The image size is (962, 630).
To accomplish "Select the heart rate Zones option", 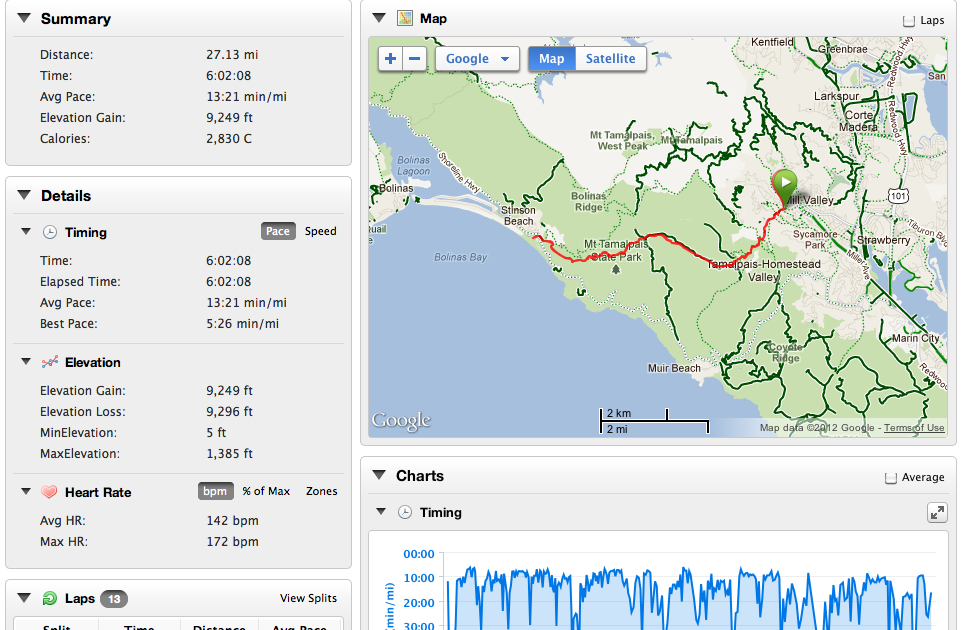I will 322,491.
